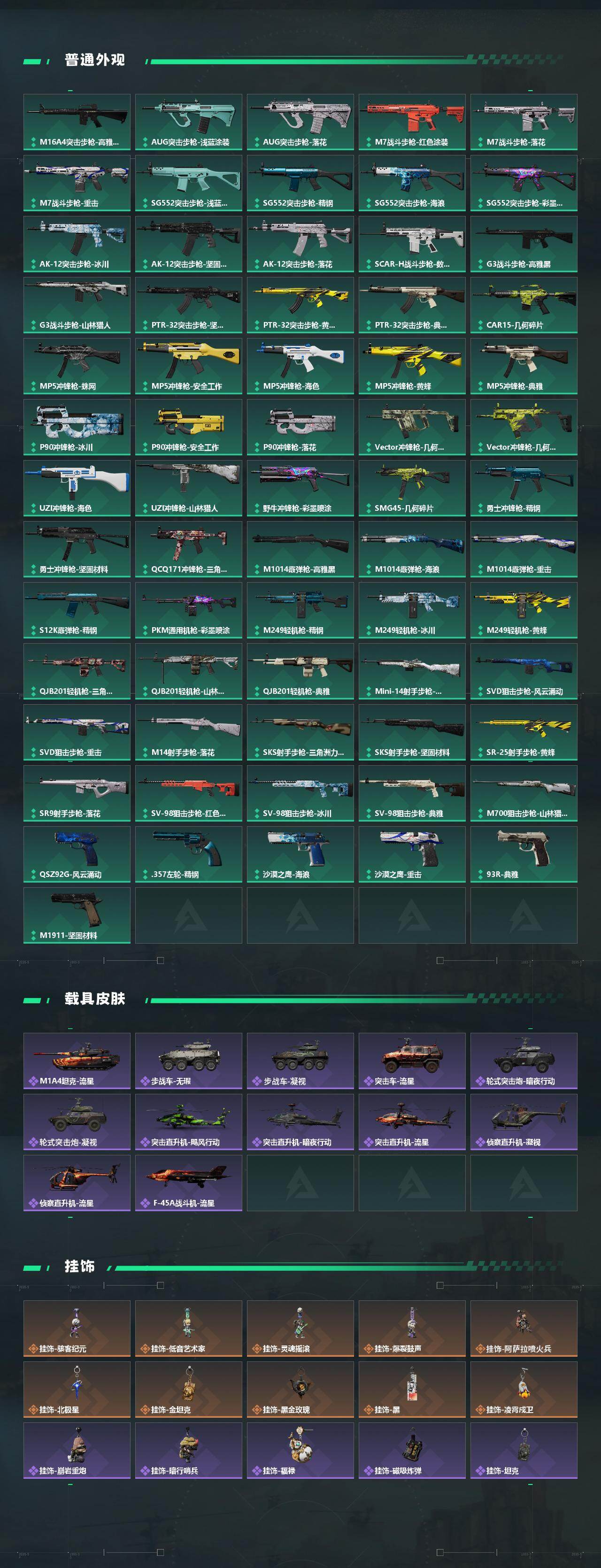
Task: Select the M1A4坦克-流星 vehicle skin
Action: [x=77, y=1061]
